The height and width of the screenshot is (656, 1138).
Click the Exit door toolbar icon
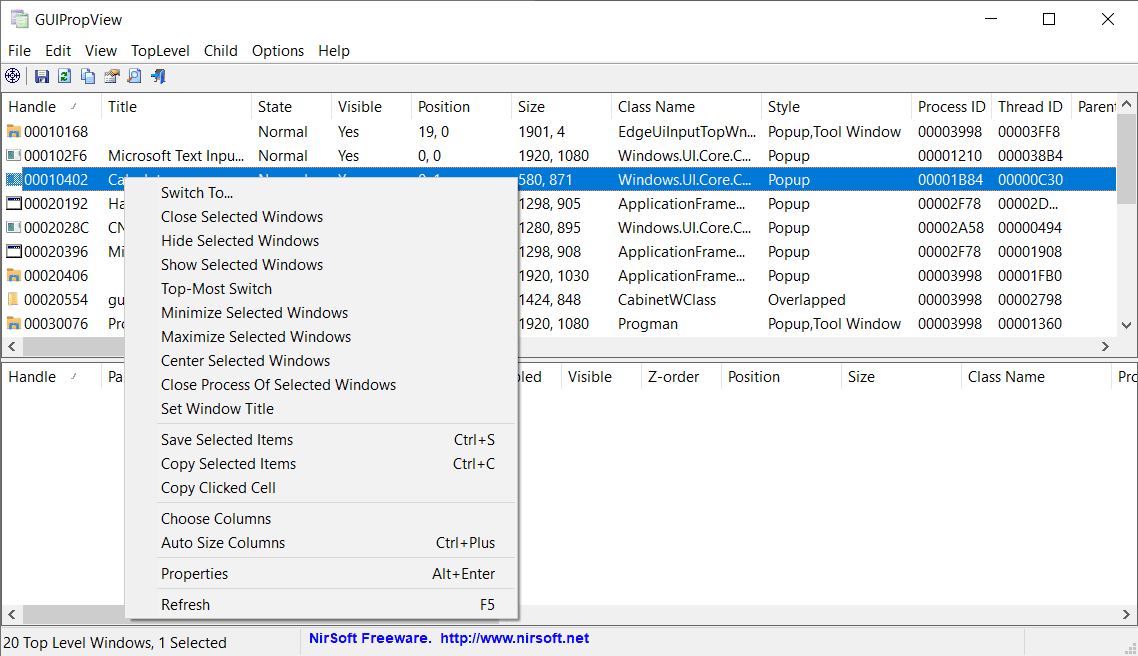click(158, 76)
